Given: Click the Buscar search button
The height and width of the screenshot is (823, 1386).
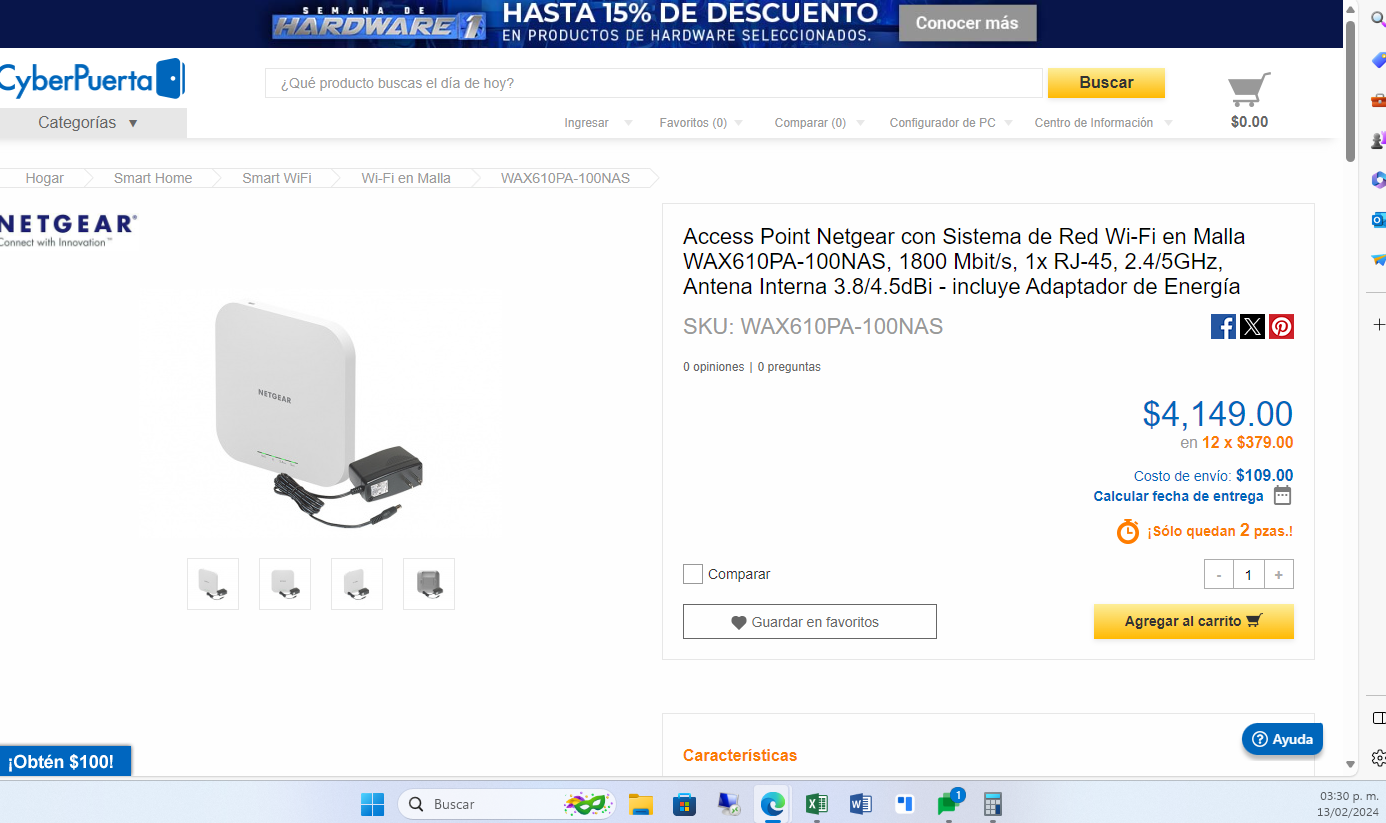Looking at the screenshot, I should point(1106,83).
